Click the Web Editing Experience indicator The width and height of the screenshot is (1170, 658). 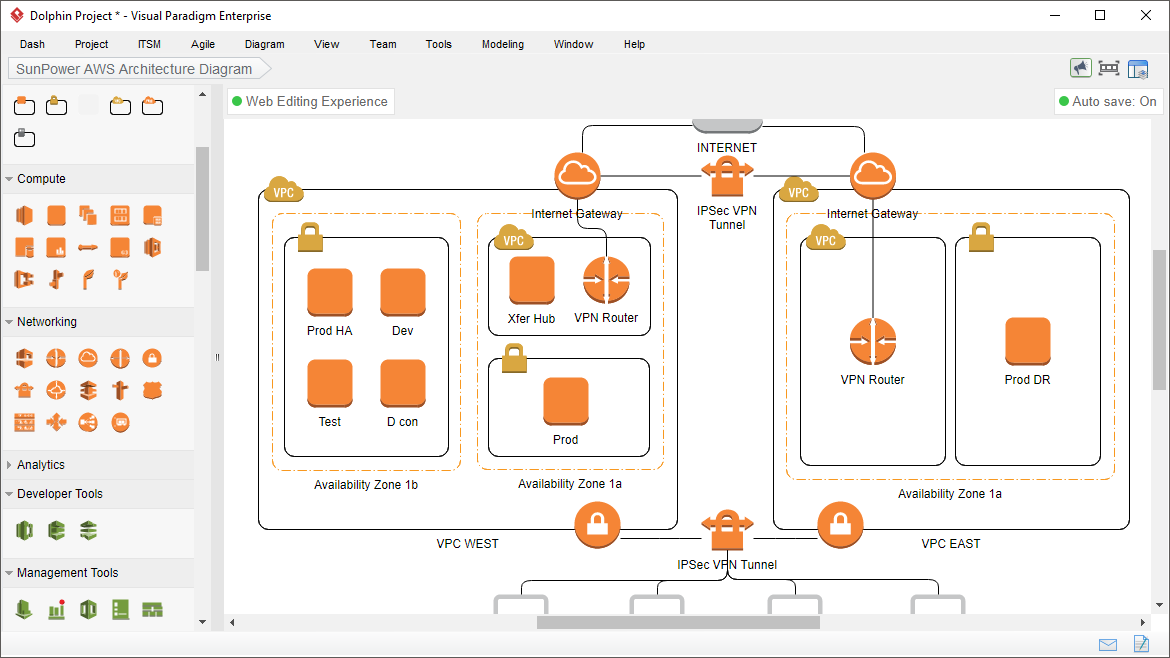(310, 101)
